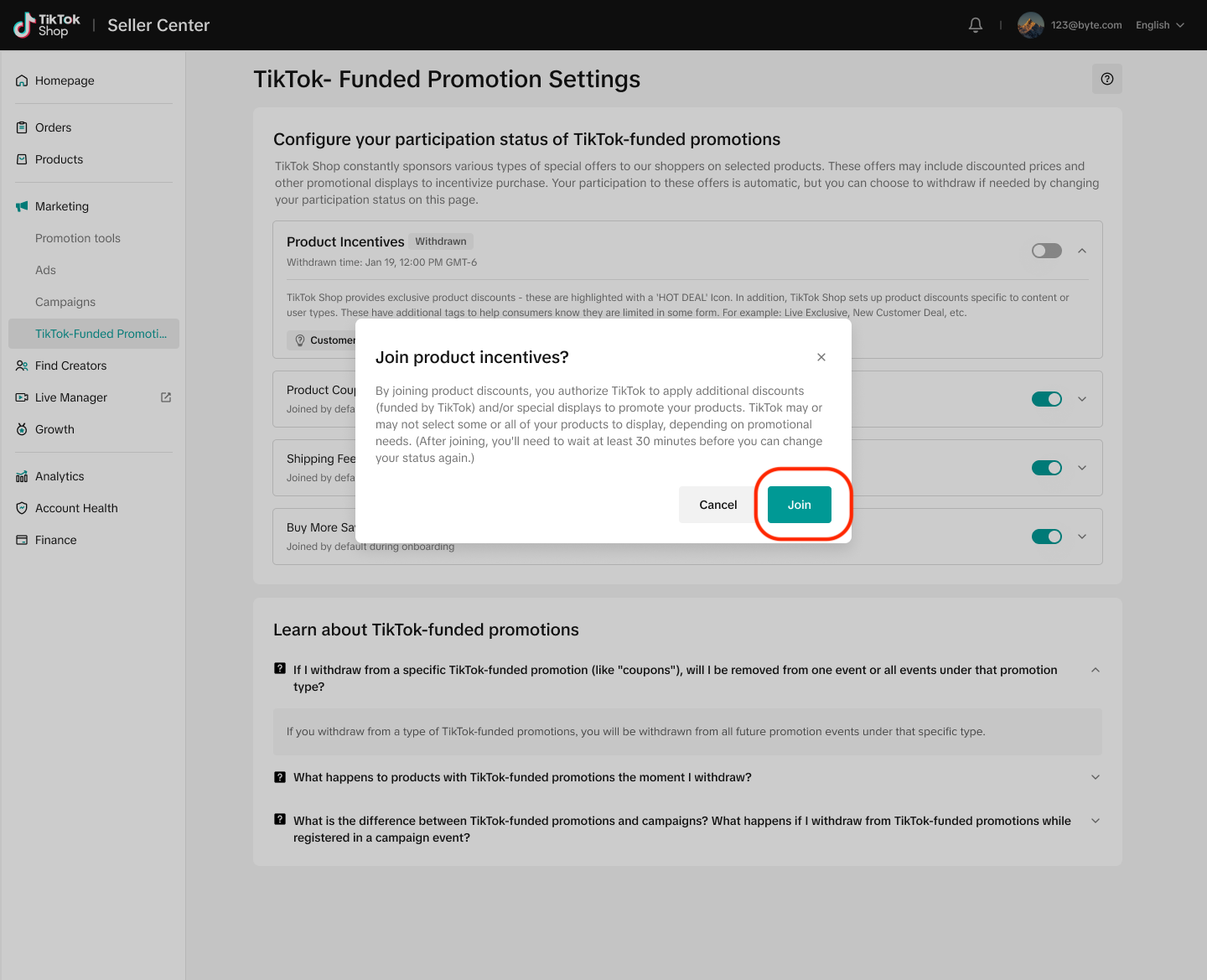Image resolution: width=1207 pixels, height=980 pixels.
Task: Click the notification bell icon
Action: tap(976, 25)
